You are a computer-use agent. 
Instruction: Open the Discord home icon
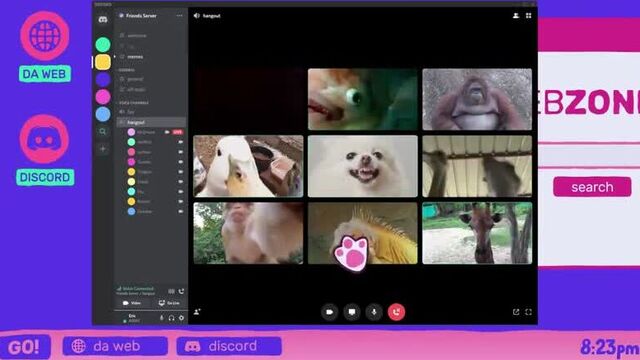pyautogui.click(x=103, y=19)
